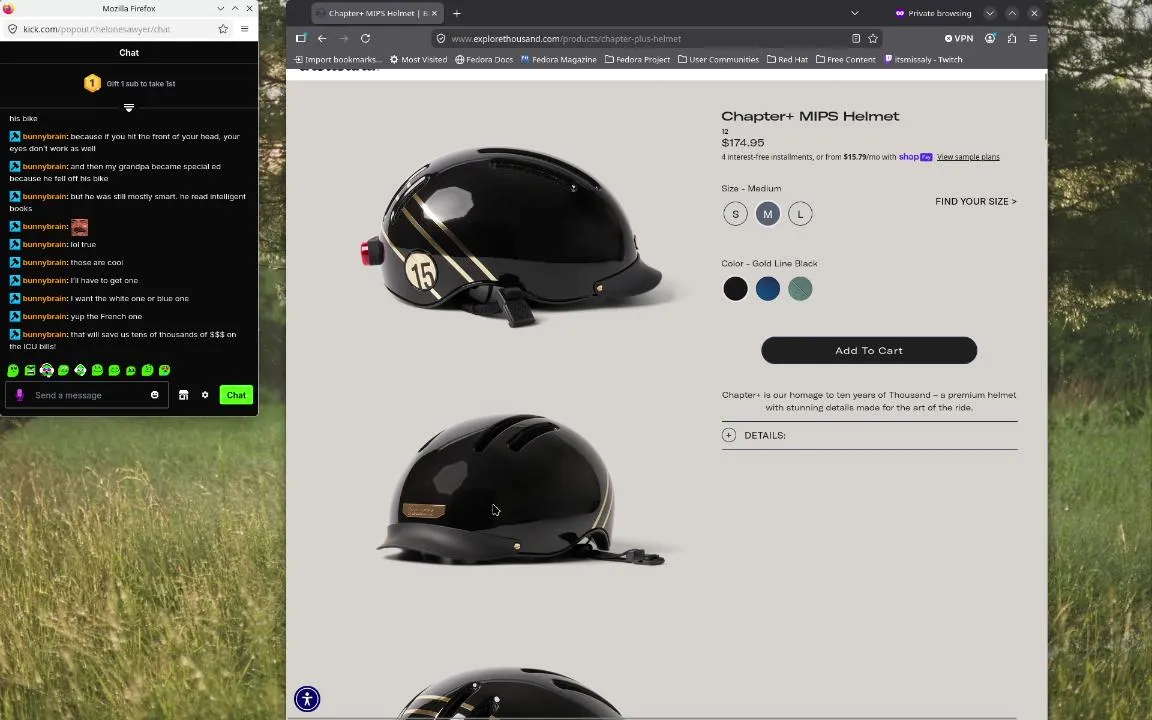
Task: Open itsmissaly - Twitch bookmark
Action: pos(923,60)
